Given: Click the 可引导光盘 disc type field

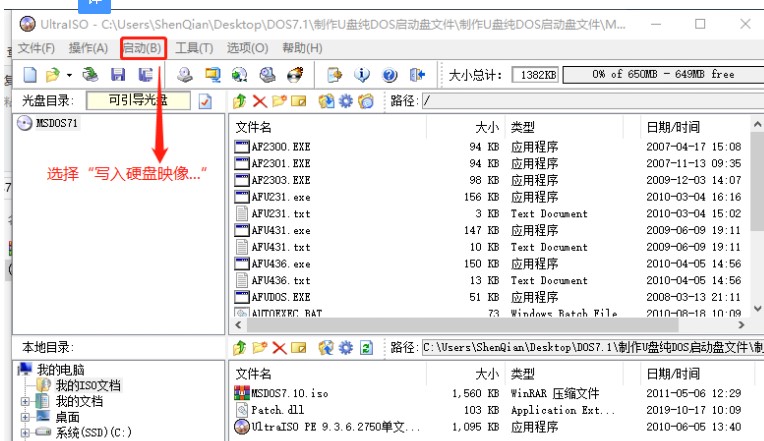Looking at the screenshot, I should [x=138, y=100].
